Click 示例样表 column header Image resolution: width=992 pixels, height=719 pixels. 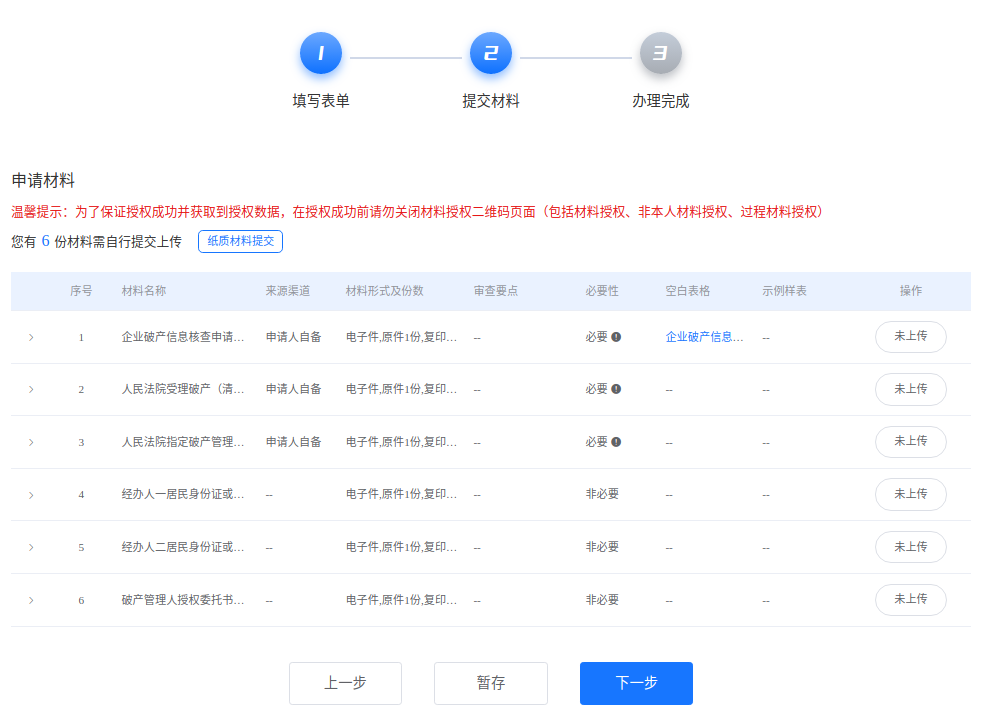(784, 291)
